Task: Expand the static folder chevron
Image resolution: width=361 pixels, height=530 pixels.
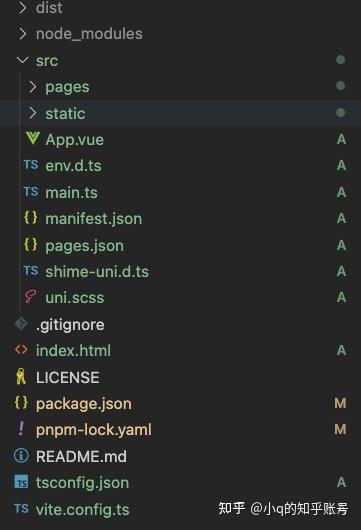Action: pos(32,113)
